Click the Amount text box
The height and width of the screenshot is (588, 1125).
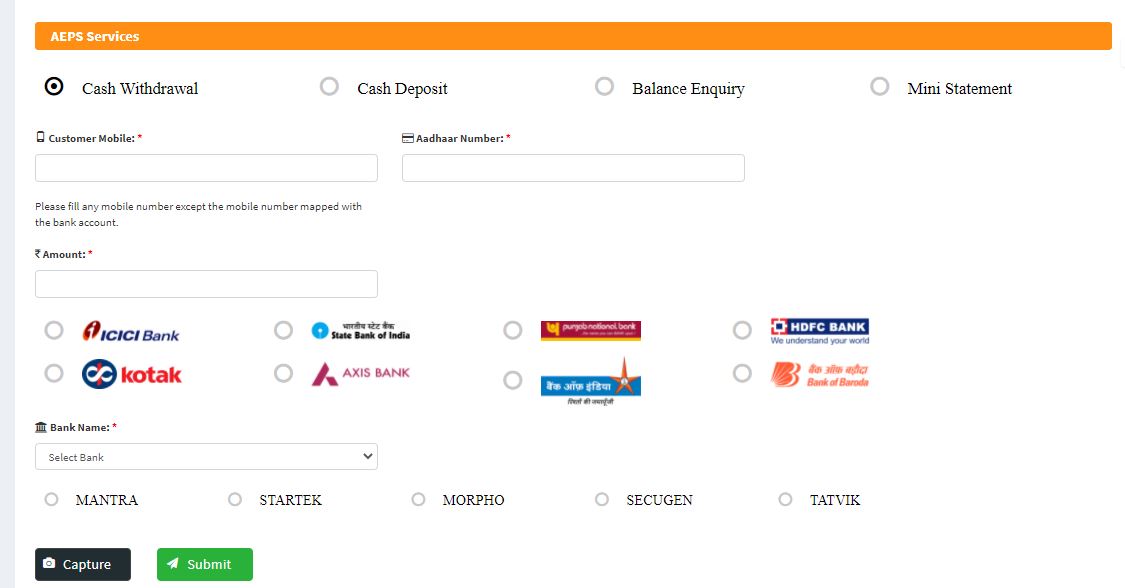click(206, 284)
